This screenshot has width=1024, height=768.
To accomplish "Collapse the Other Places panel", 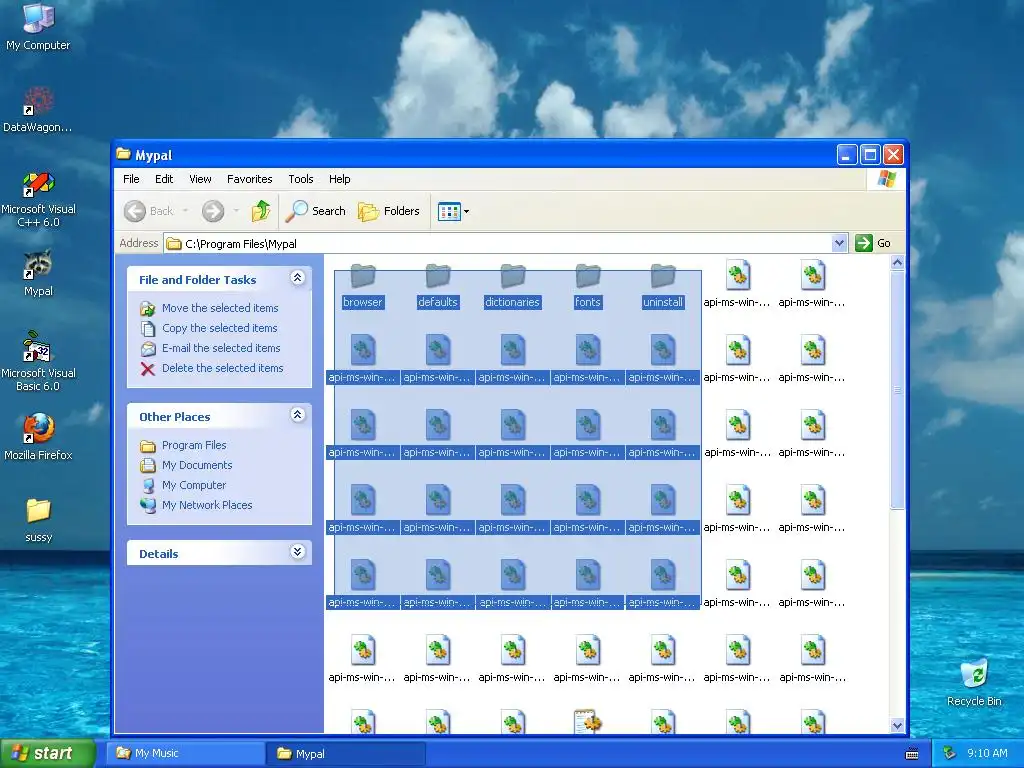I will point(297,415).
